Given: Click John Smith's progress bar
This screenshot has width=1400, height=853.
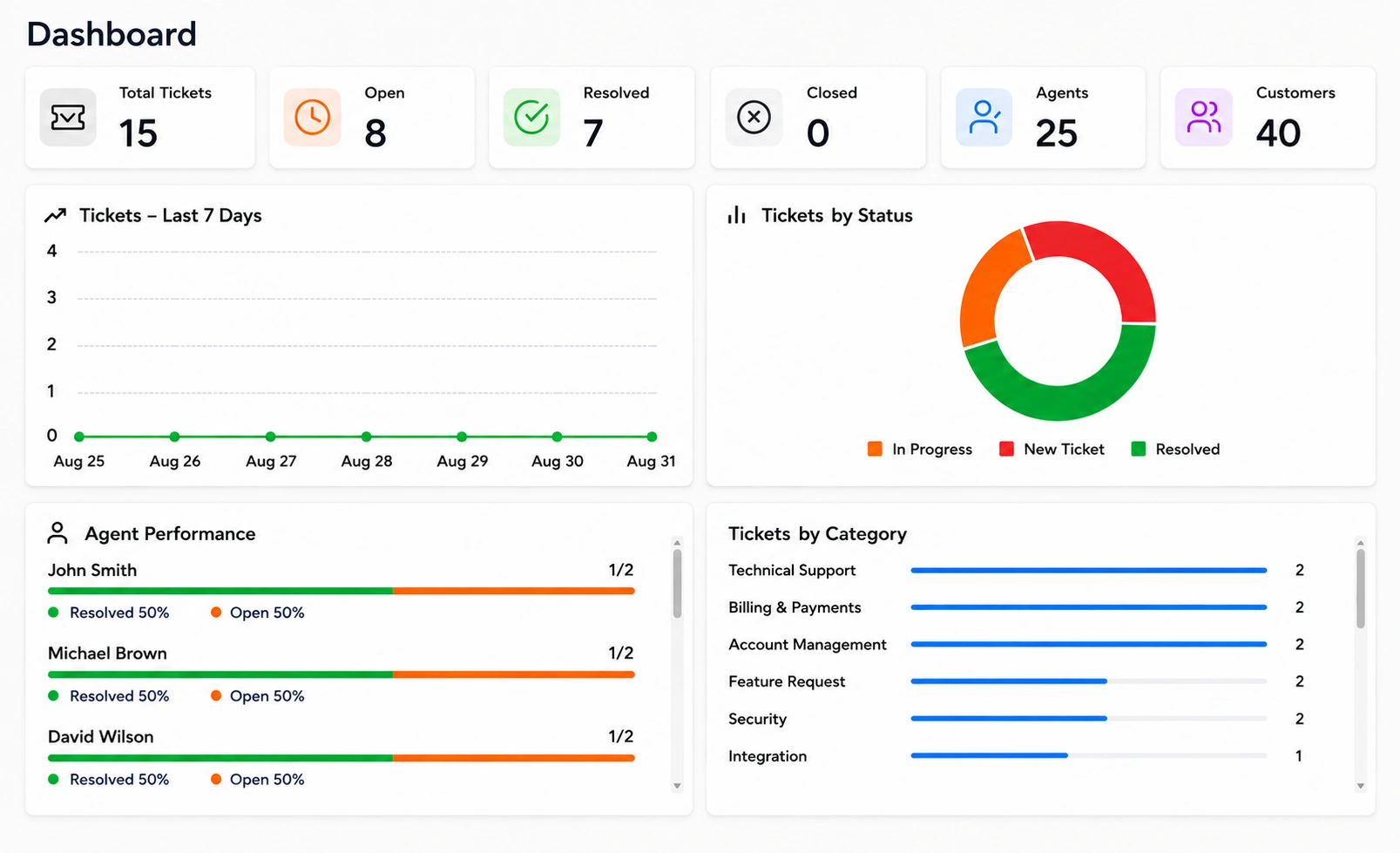Looking at the screenshot, I should 342,591.
